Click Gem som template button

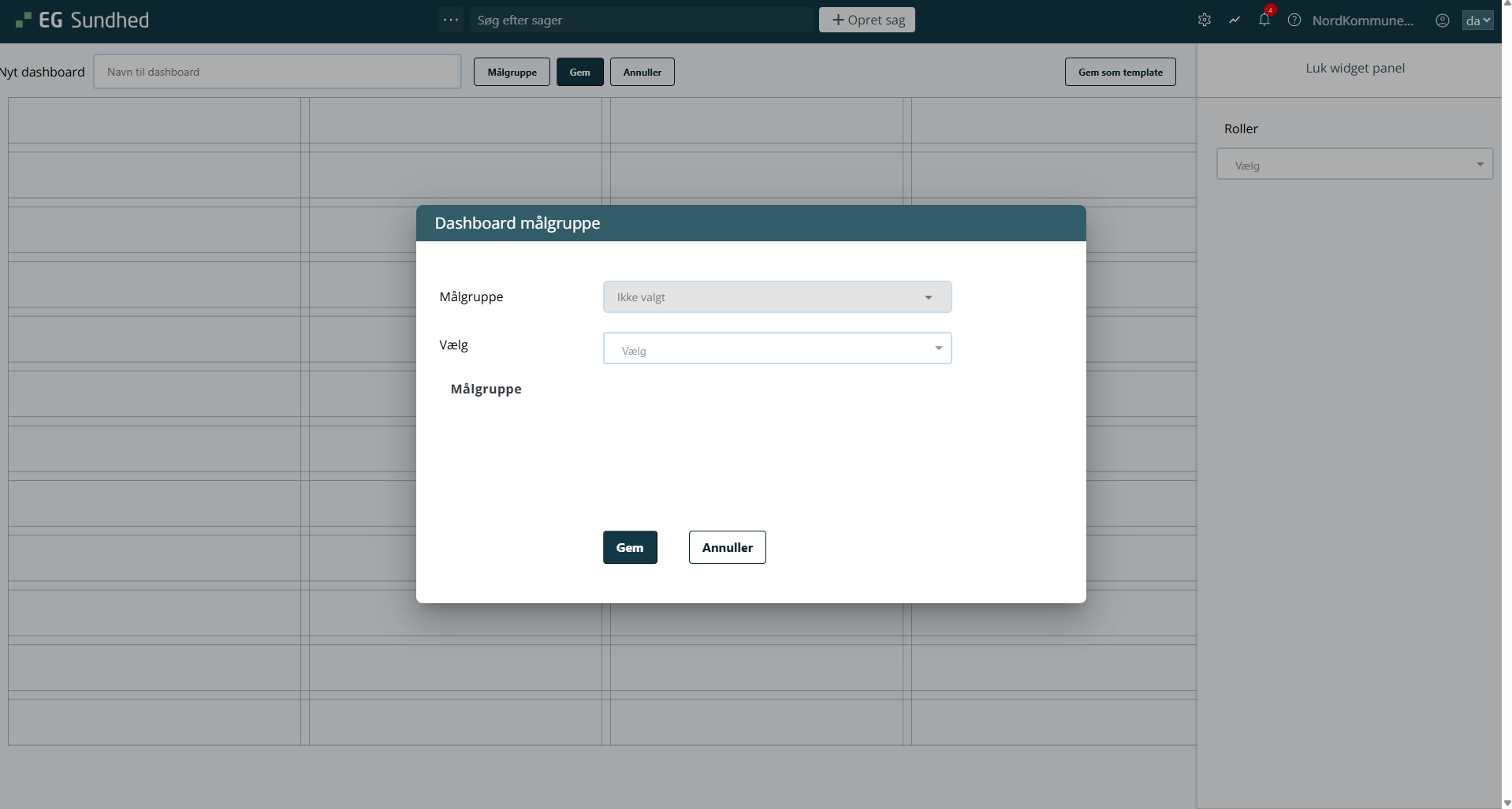tap(1120, 72)
